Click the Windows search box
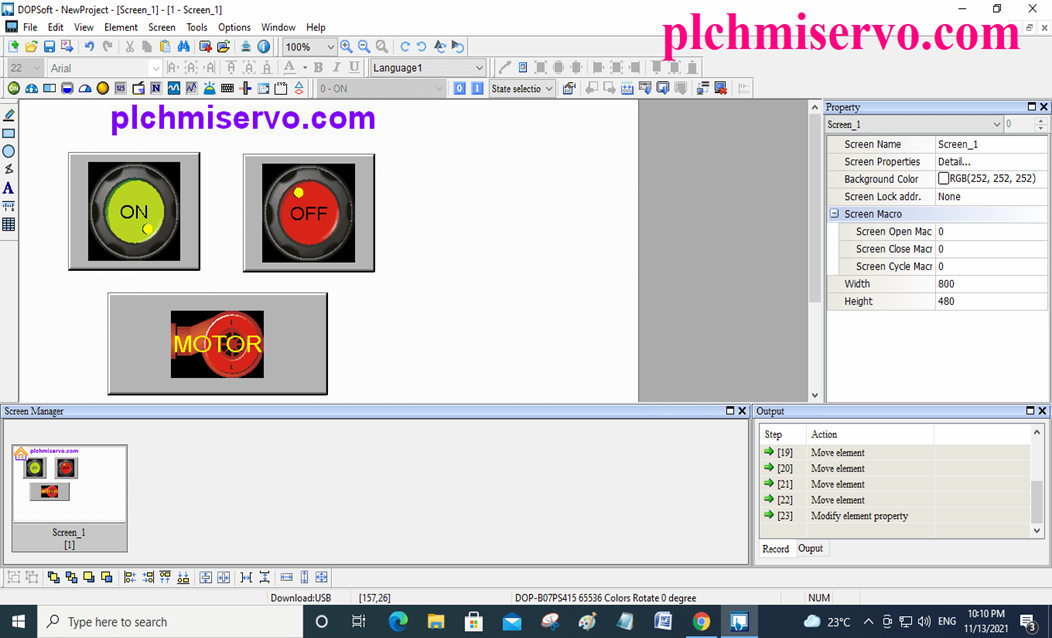The height and width of the screenshot is (638, 1052). 170,621
